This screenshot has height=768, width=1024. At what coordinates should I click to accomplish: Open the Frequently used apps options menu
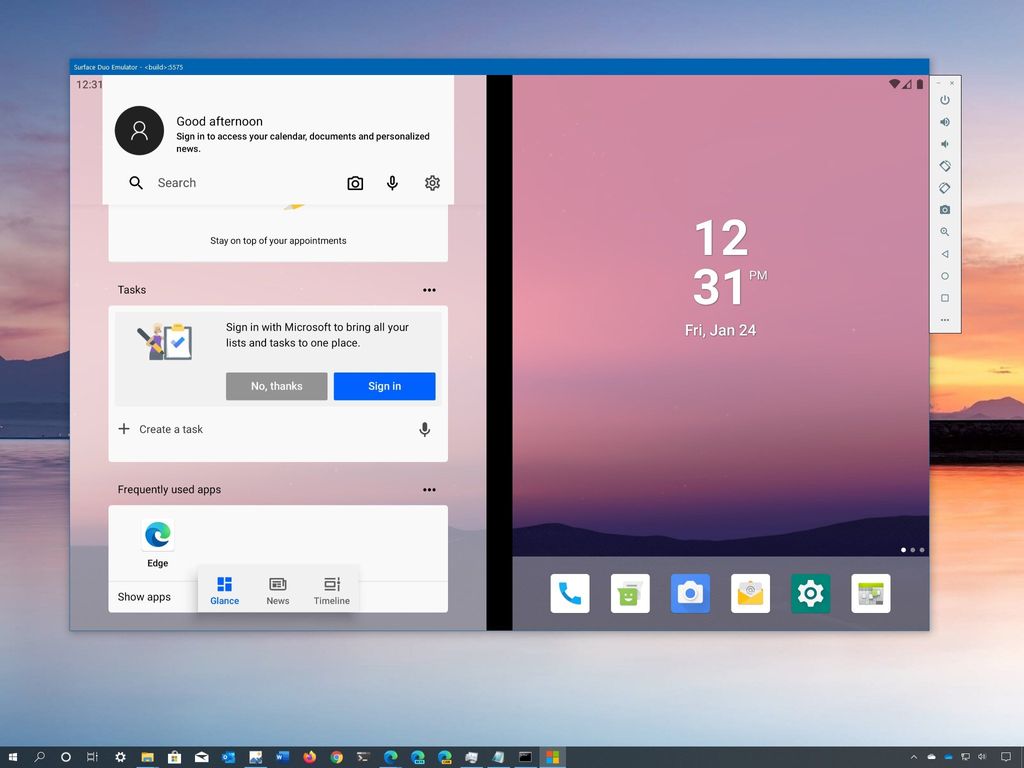pyautogui.click(x=429, y=489)
